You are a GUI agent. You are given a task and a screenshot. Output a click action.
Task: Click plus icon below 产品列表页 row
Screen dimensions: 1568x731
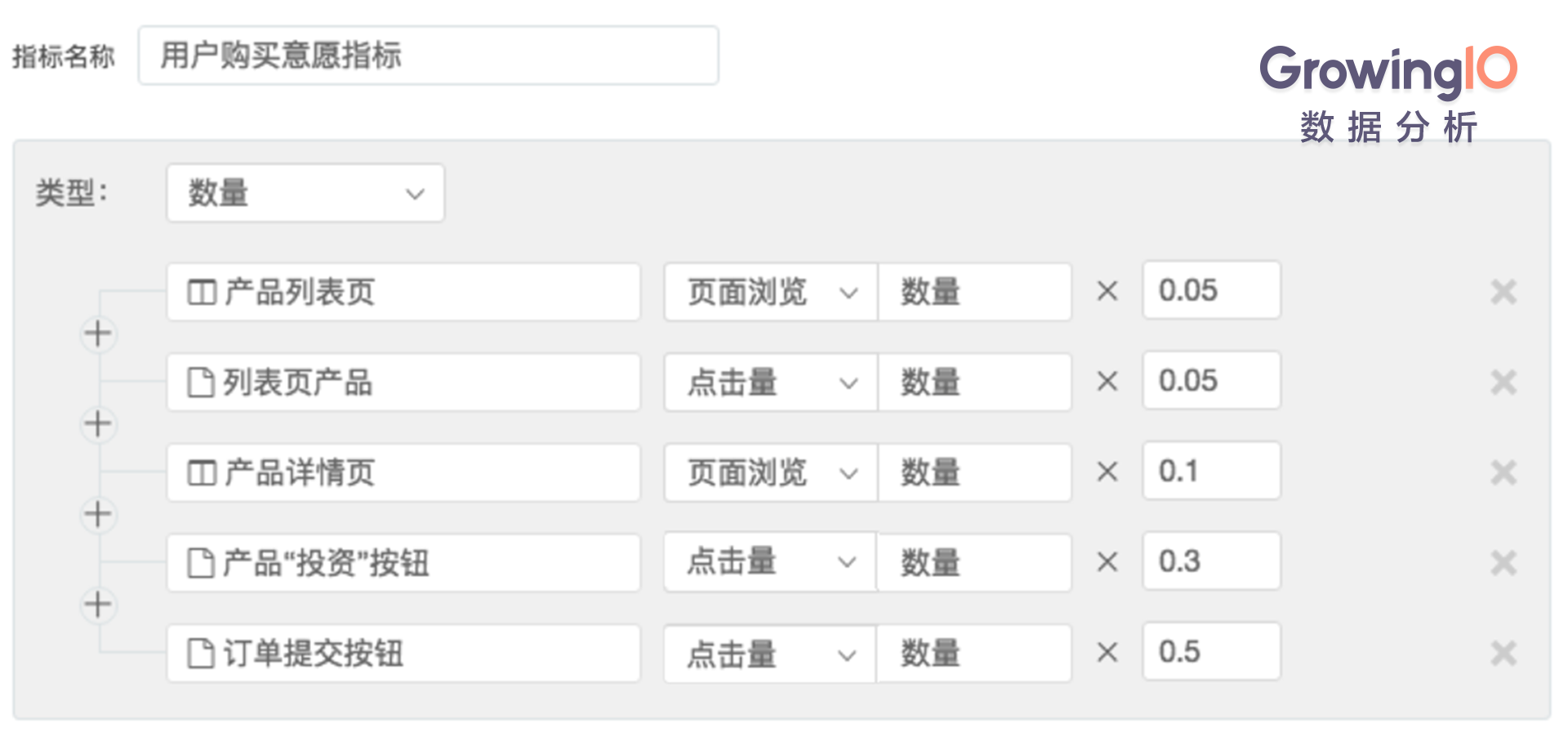click(x=98, y=334)
